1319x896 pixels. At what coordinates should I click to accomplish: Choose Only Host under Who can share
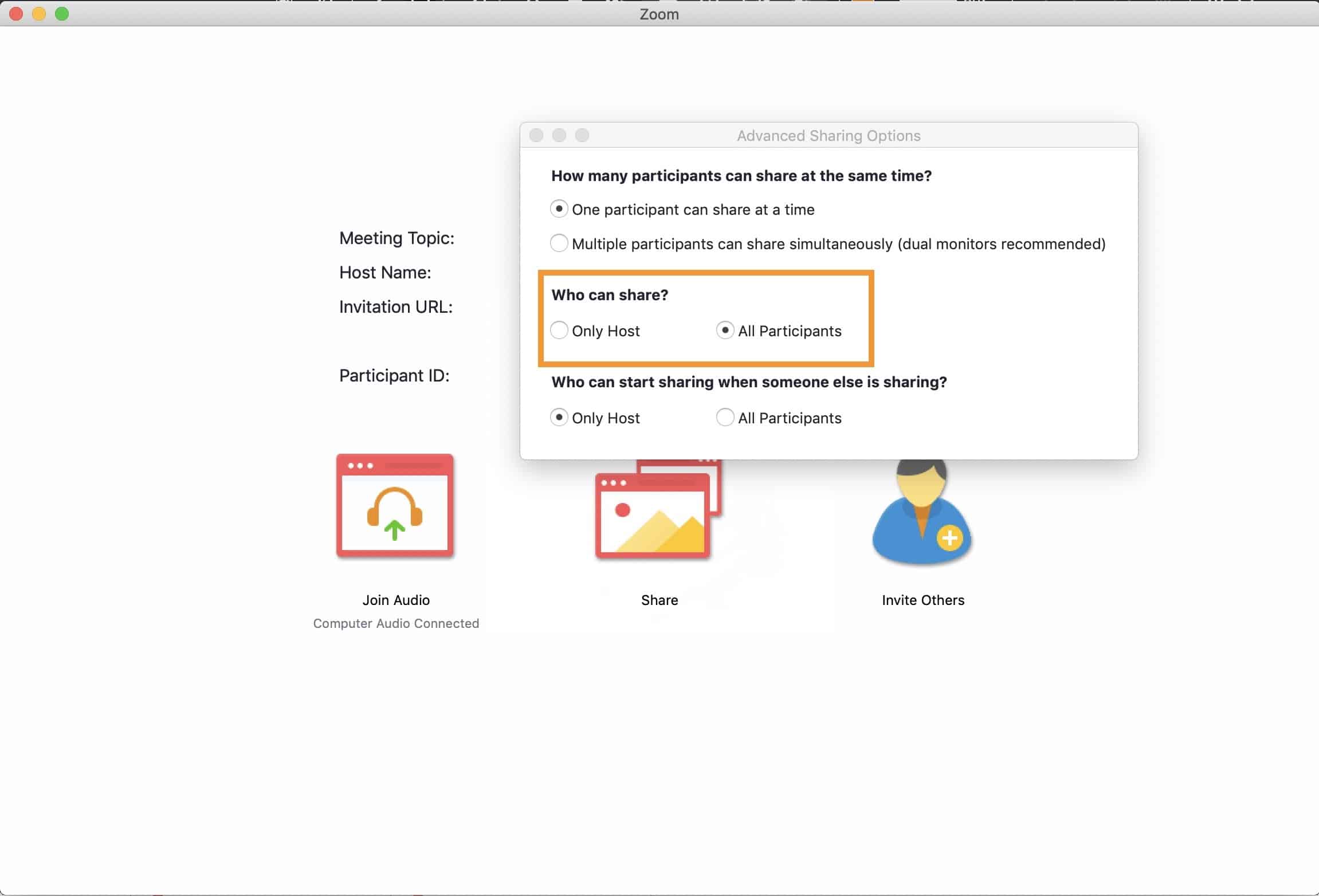559,331
